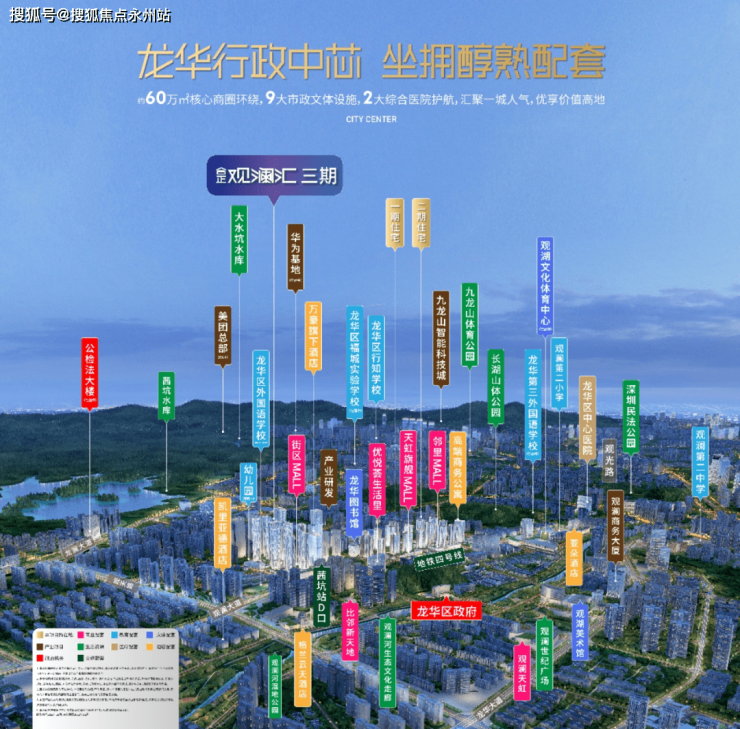Click the brown 产业研发 label
Screen dimensions: 740x729
coord(328,477)
